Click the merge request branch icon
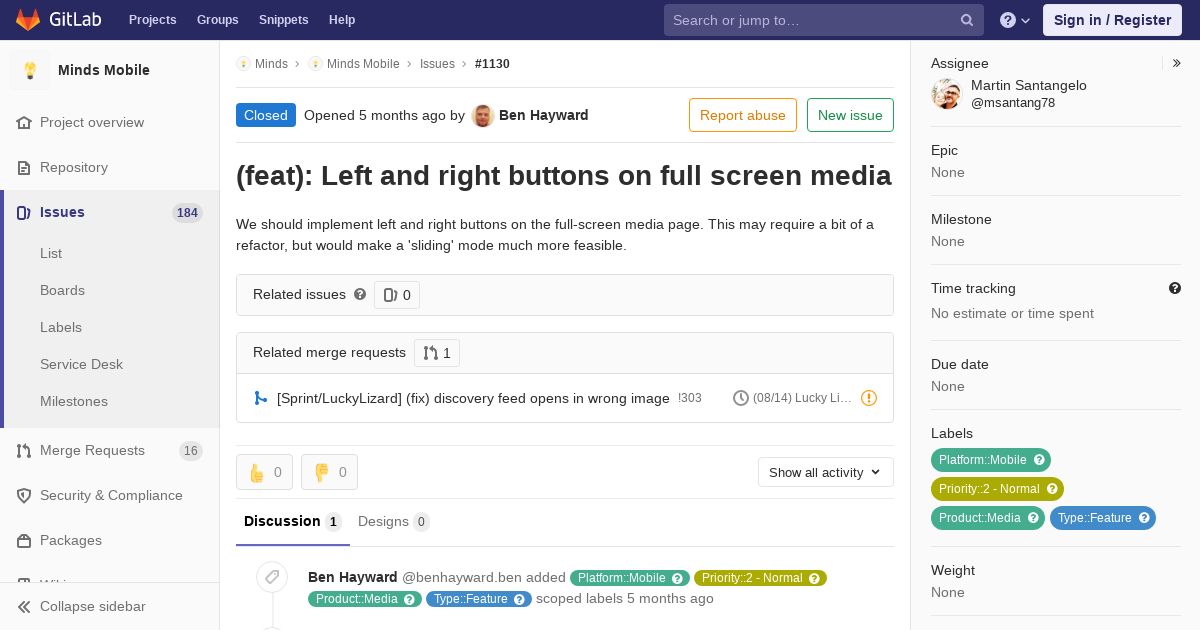Image resolution: width=1200 pixels, height=630 pixels. coord(261,398)
